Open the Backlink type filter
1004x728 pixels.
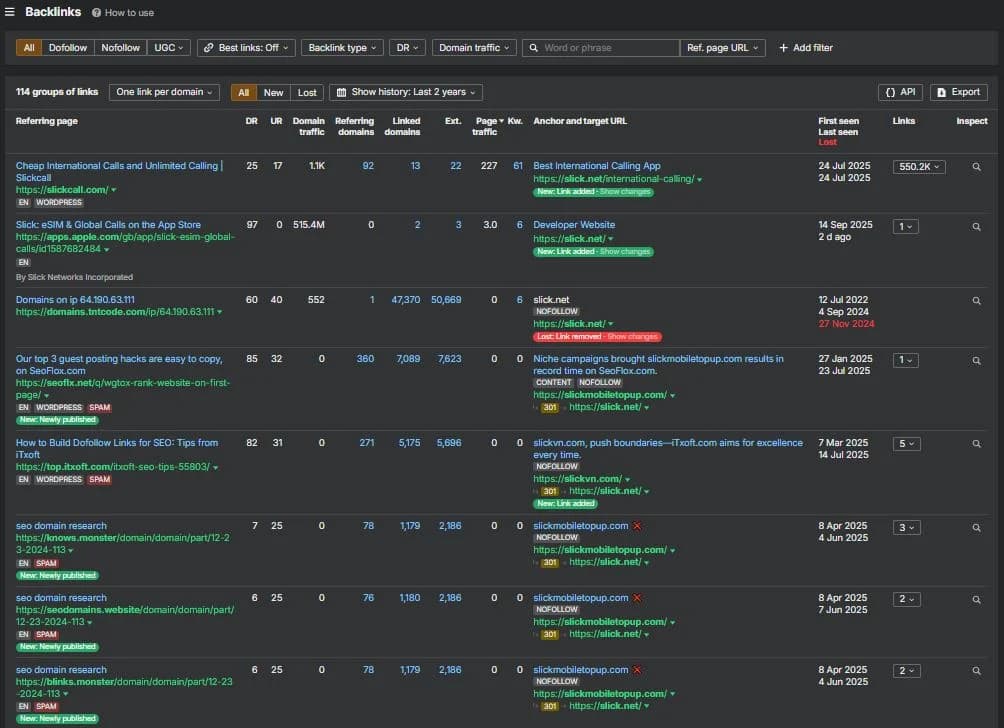point(343,48)
